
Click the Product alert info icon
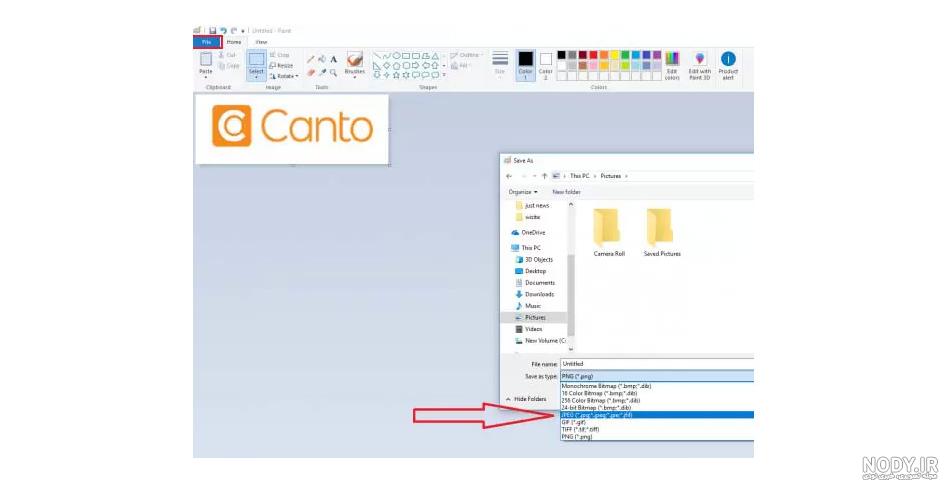[728, 58]
